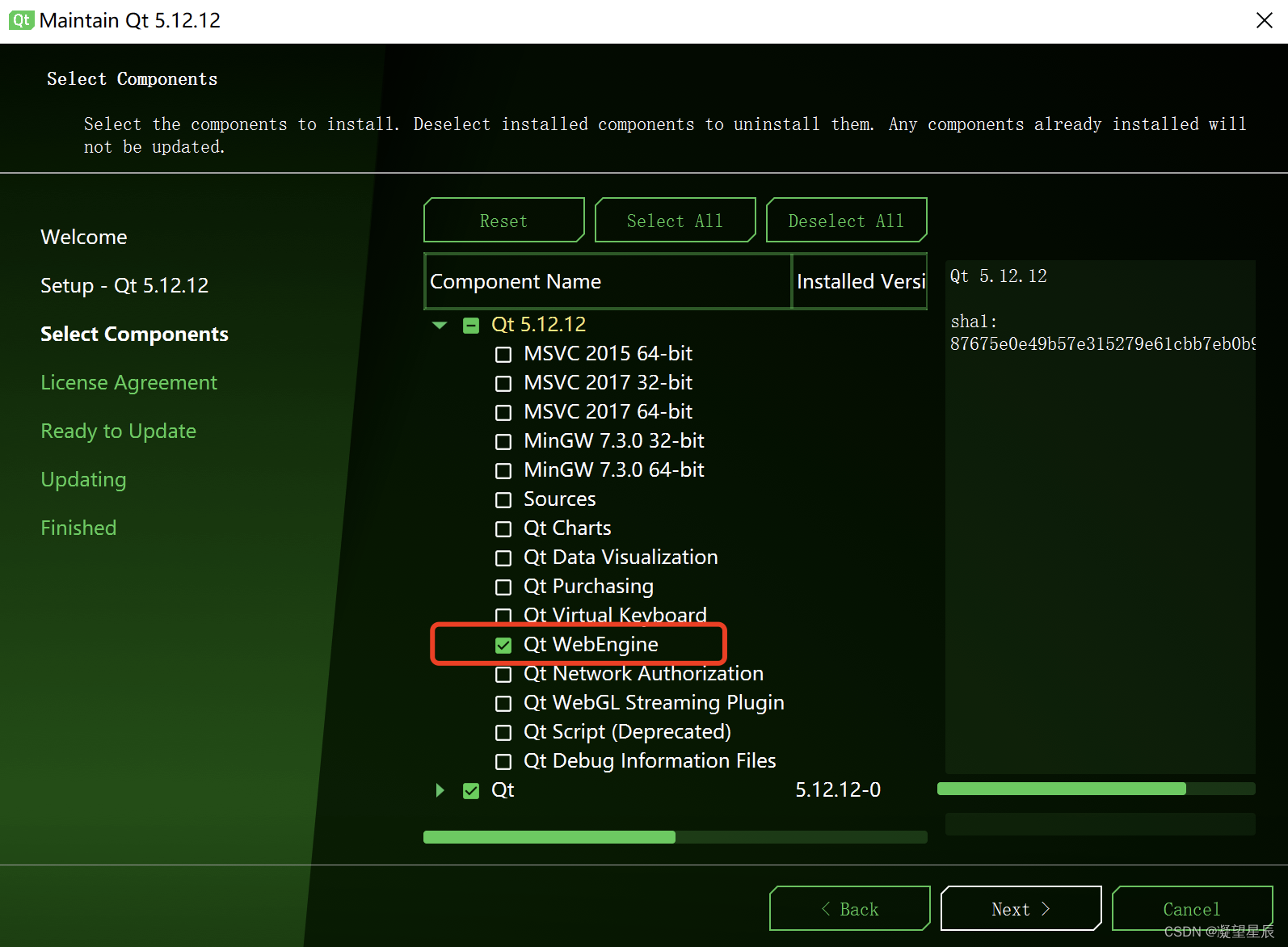
Task: Check the MSVC 2015 64-bit checkbox
Action: [503, 354]
